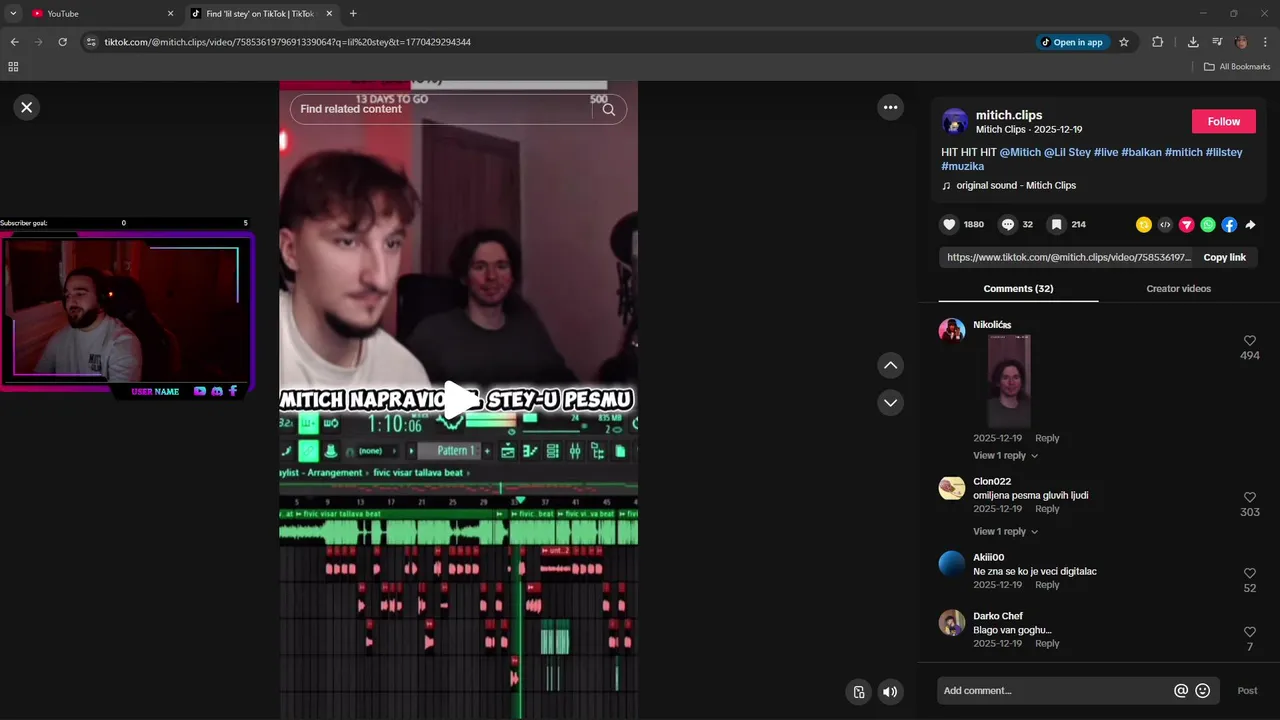
Task: Reply to Akiii00's comment
Action: (x=1047, y=585)
